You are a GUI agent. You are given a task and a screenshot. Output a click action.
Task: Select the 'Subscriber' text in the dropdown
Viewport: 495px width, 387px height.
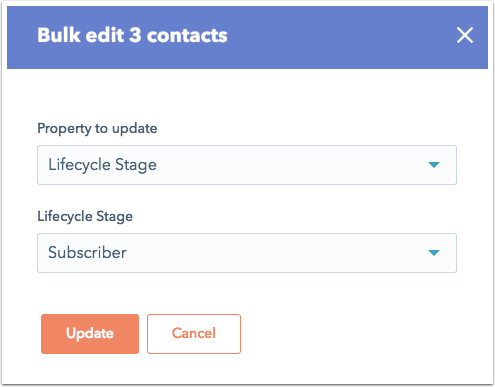click(x=87, y=252)
